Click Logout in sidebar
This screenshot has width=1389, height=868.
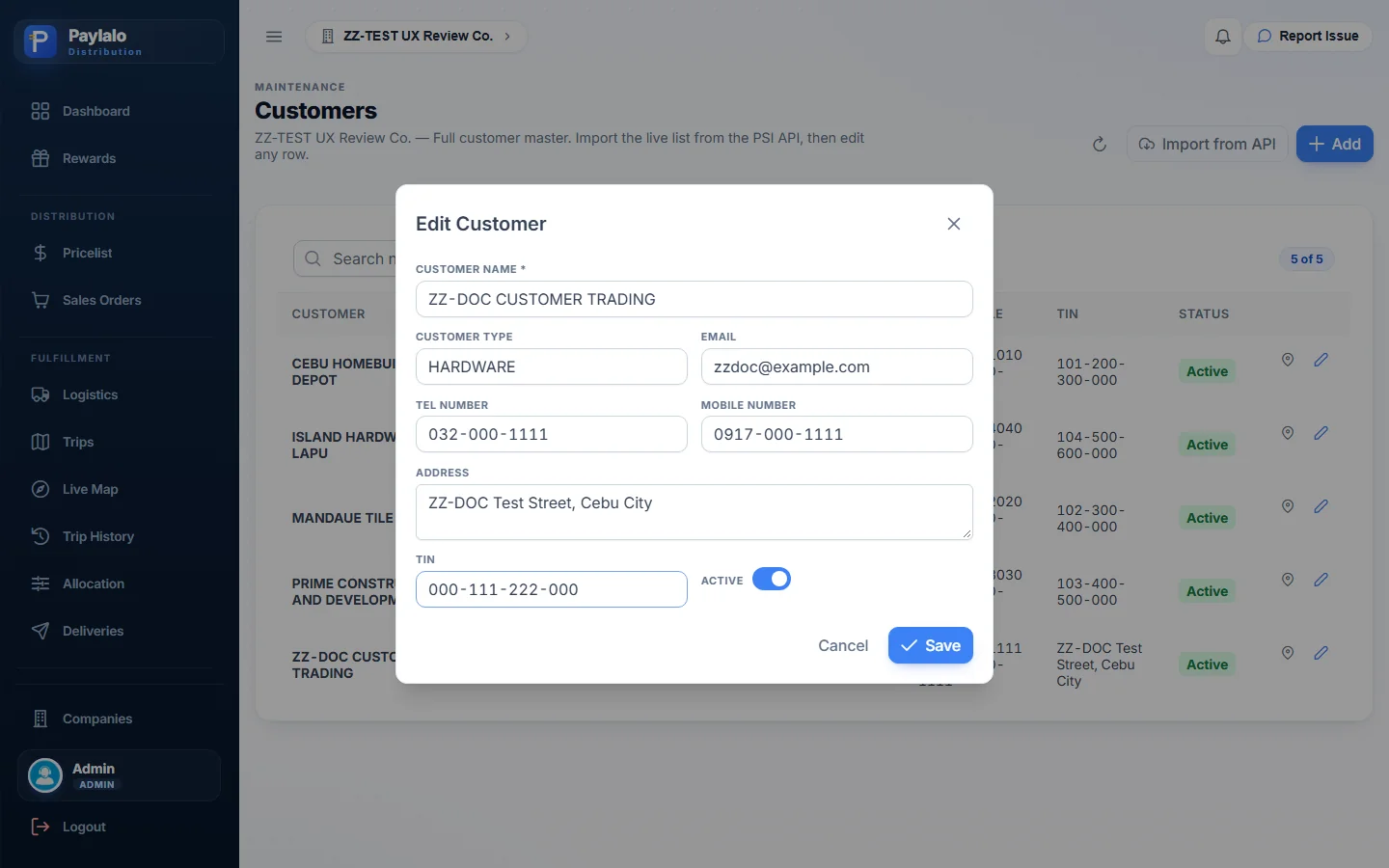[x=120, y=827]
